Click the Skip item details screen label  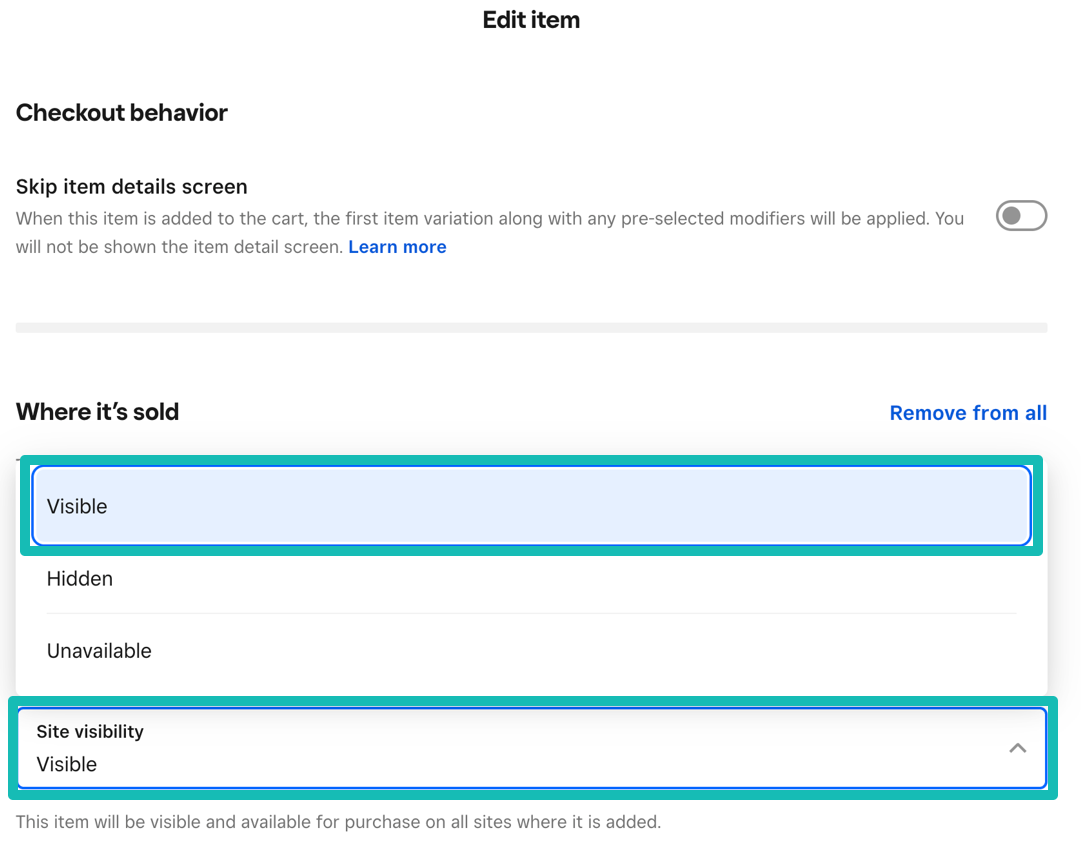[x=132, y=187]
